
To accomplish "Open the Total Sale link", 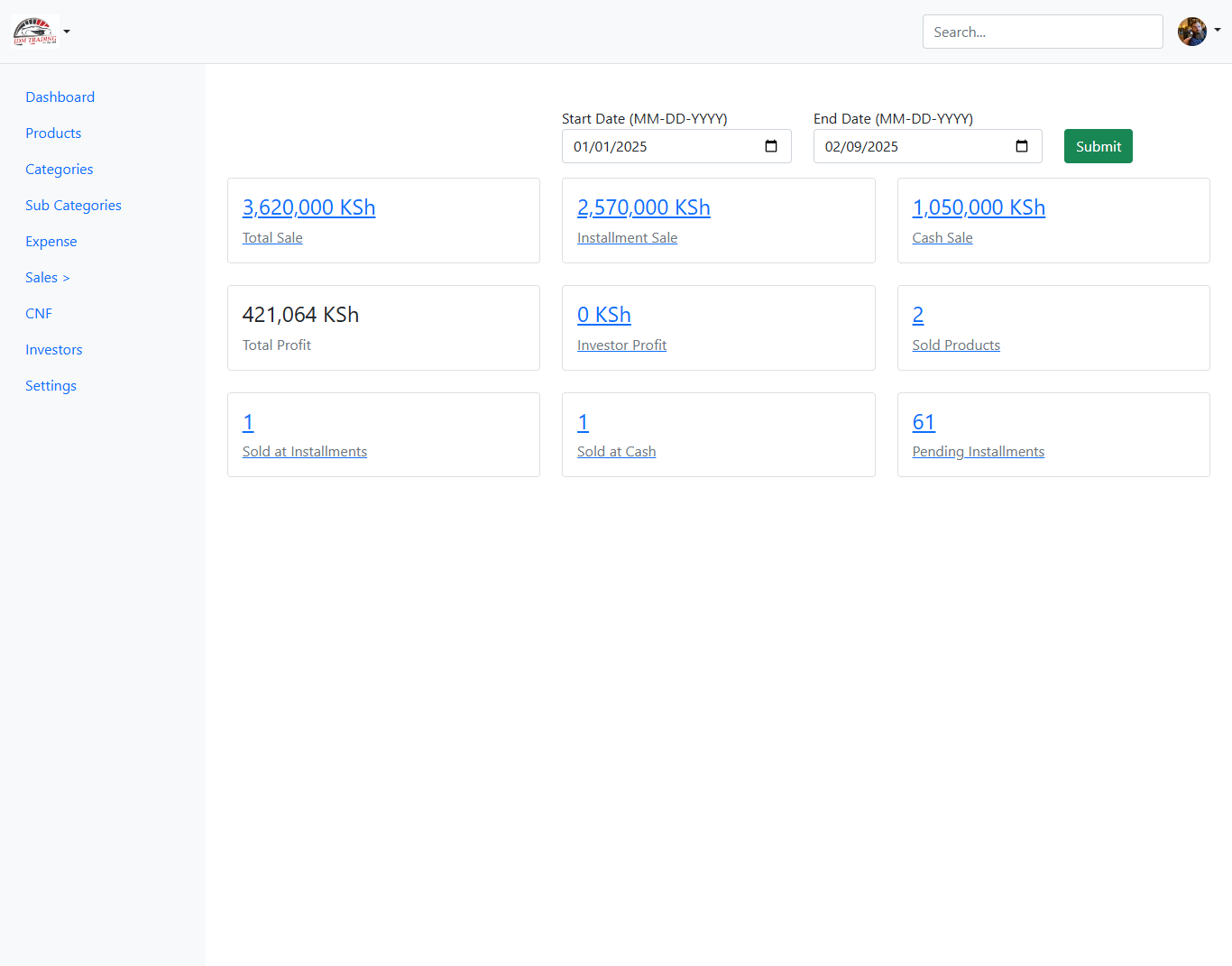I will coord(272,238).
